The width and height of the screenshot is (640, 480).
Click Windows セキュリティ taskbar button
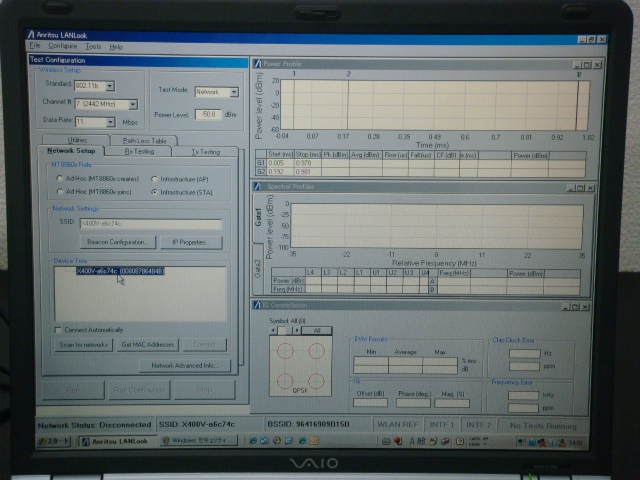[x=199, y=440]
